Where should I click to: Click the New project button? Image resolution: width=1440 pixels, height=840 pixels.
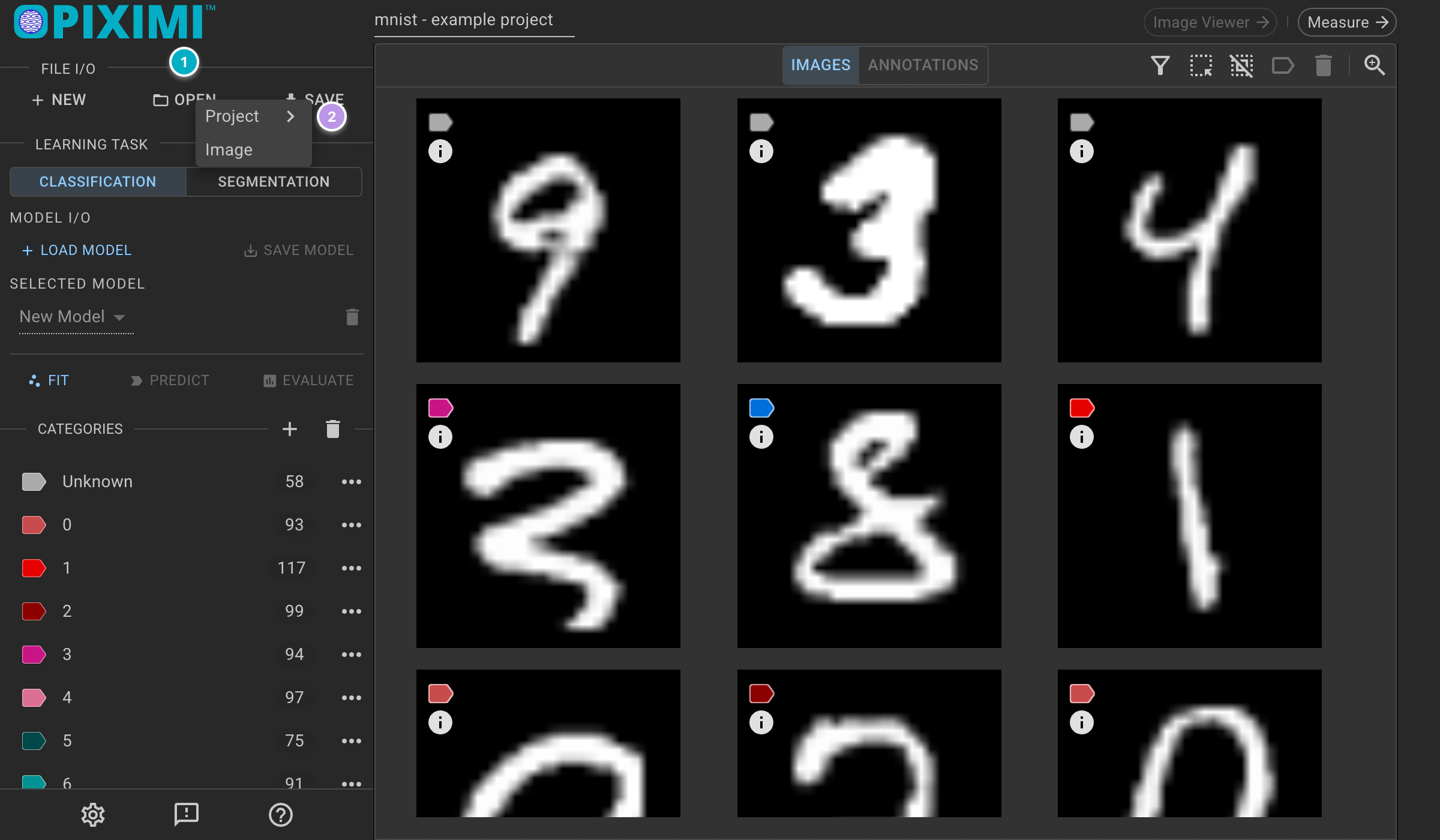click(59, 100)
